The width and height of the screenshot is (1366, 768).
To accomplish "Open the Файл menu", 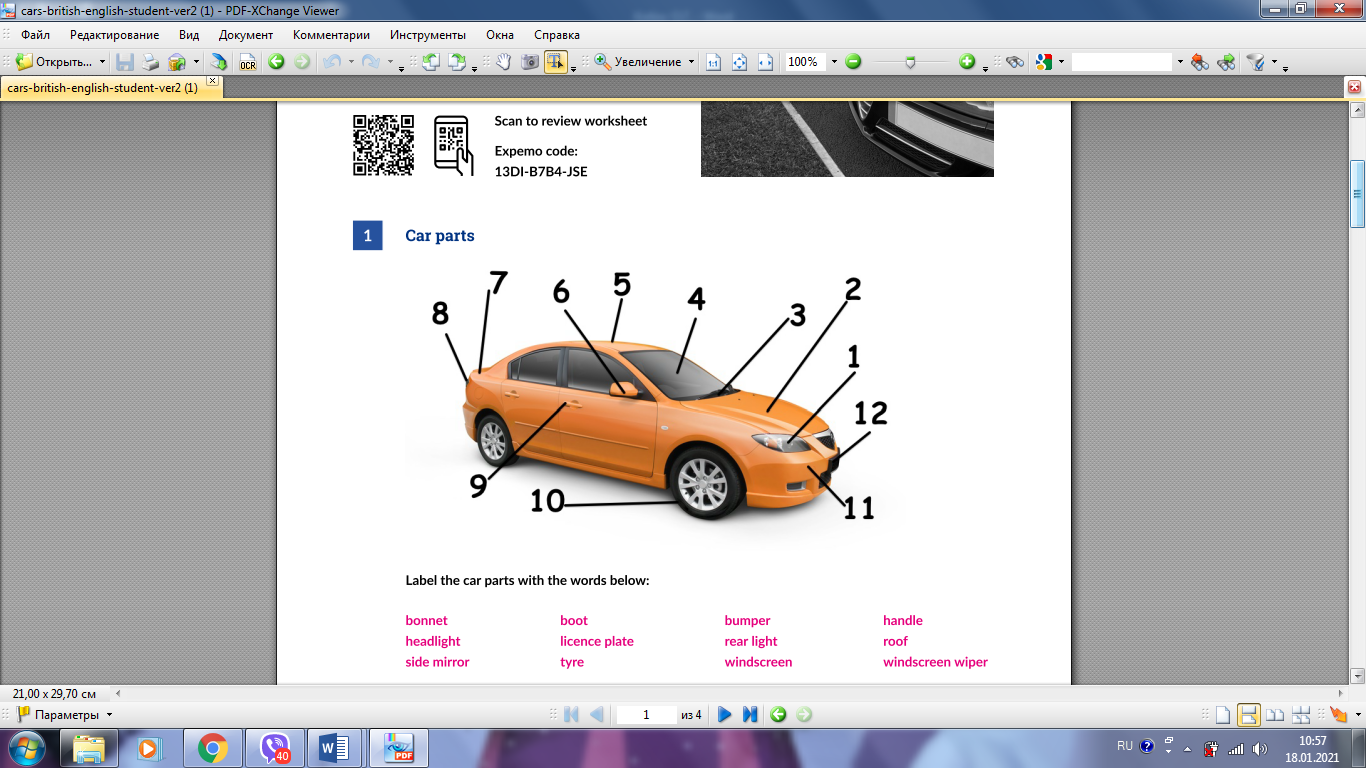I will coord(35,35).
